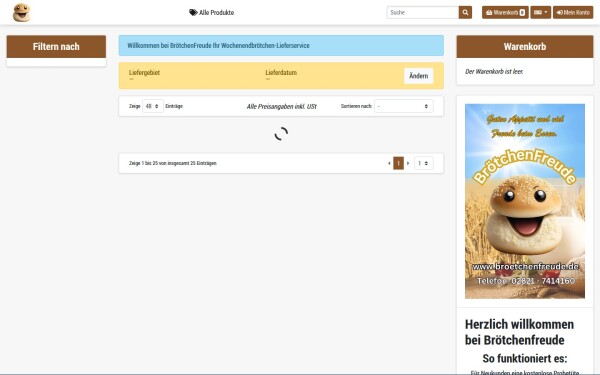This screenshot has width=600, height=375.
Task: Click the Mein Konto login button
Action: (x=573, y=13)
